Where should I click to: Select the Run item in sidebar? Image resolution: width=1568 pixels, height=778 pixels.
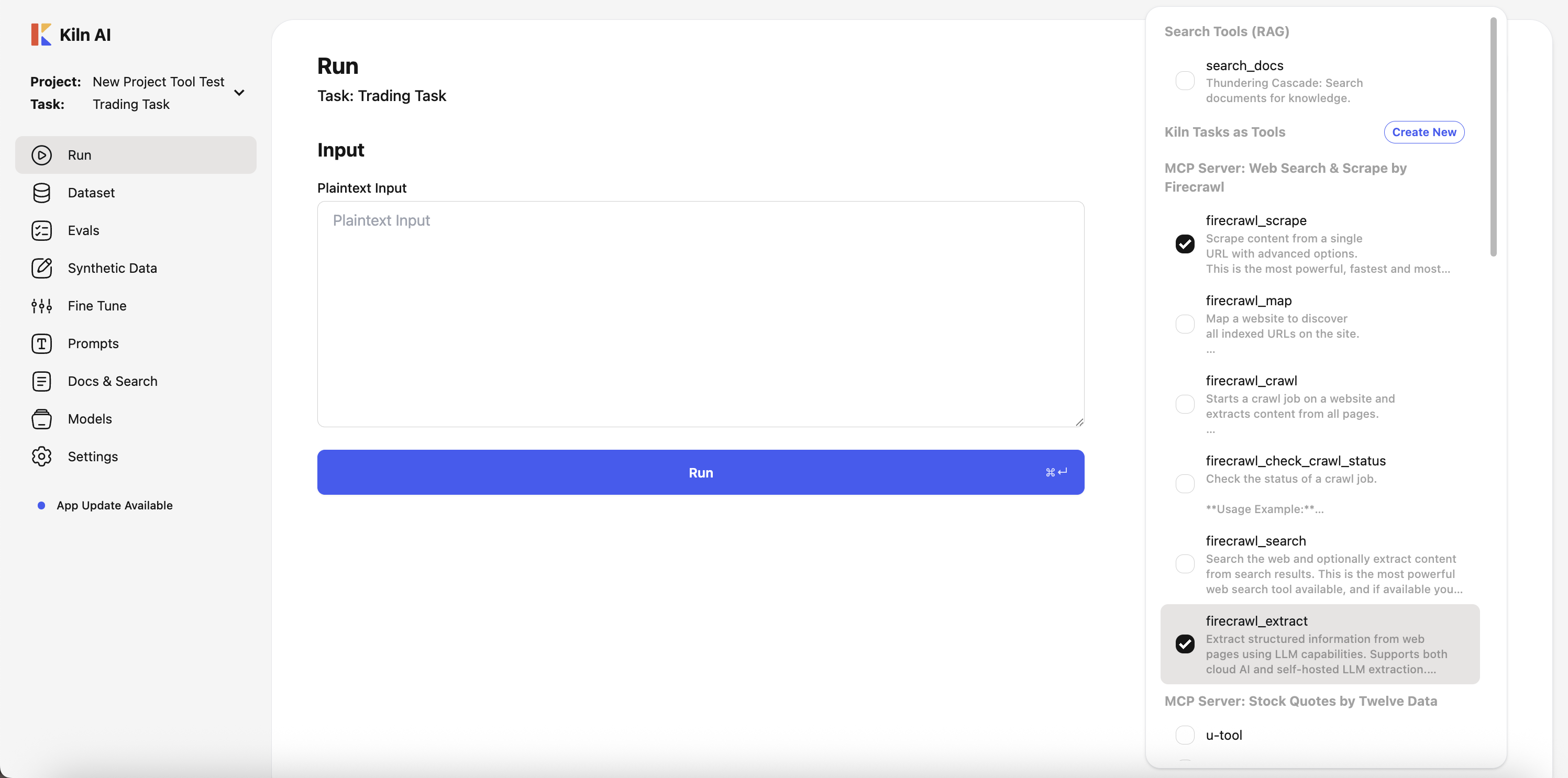coord(136,155)
